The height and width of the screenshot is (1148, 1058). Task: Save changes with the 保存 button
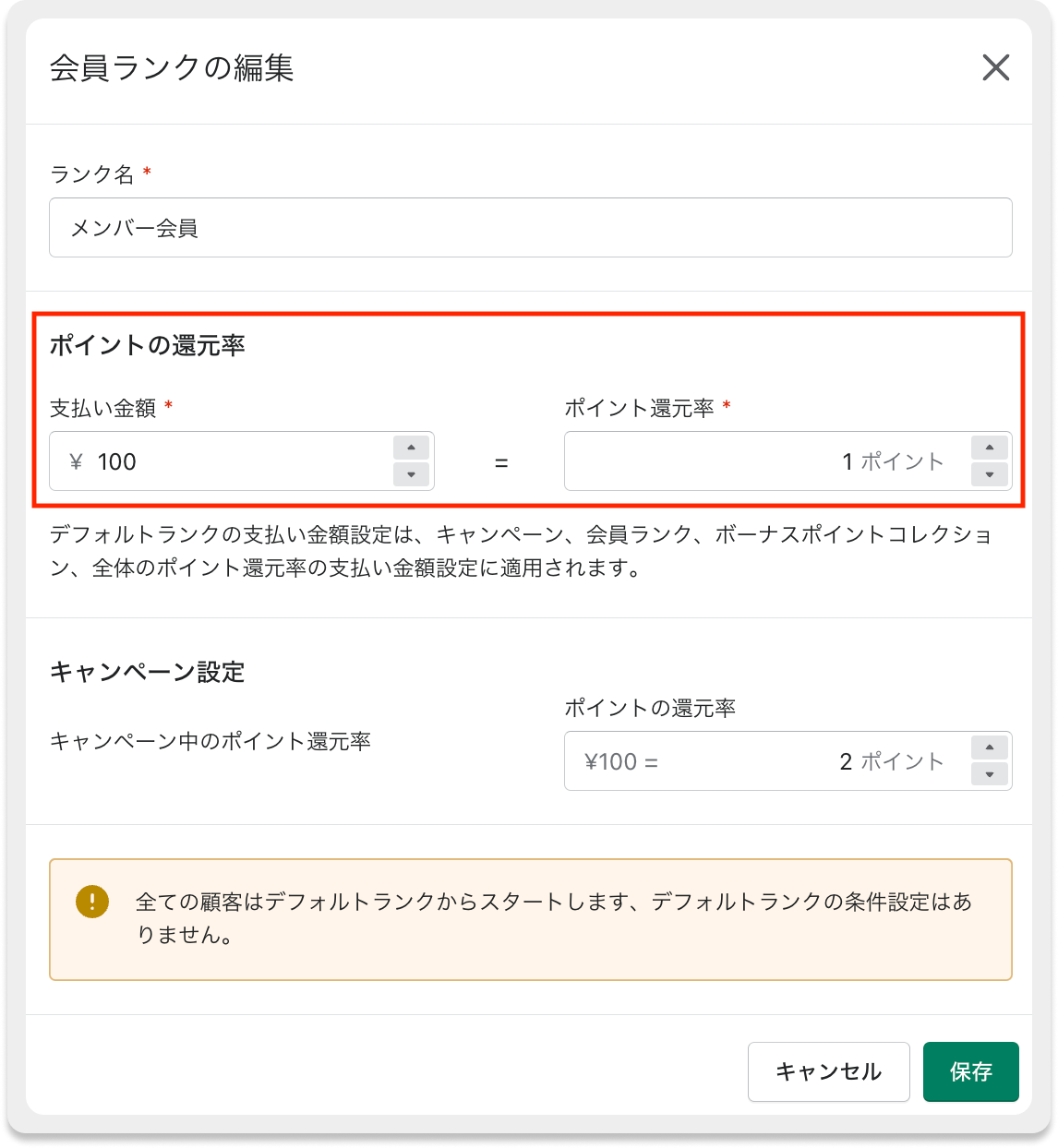(x=970, y=1071)
